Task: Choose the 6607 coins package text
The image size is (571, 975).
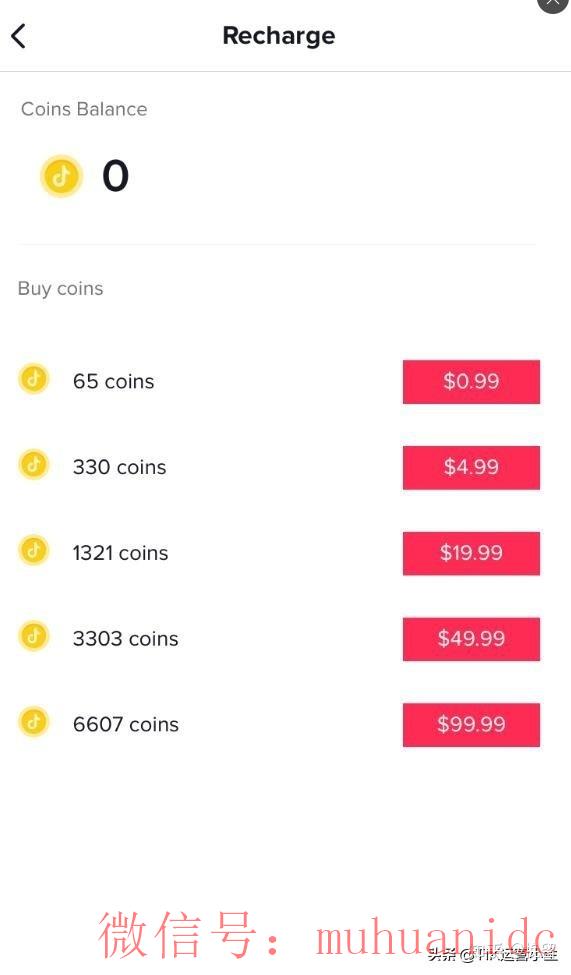Action: click(x=126, y=724)
